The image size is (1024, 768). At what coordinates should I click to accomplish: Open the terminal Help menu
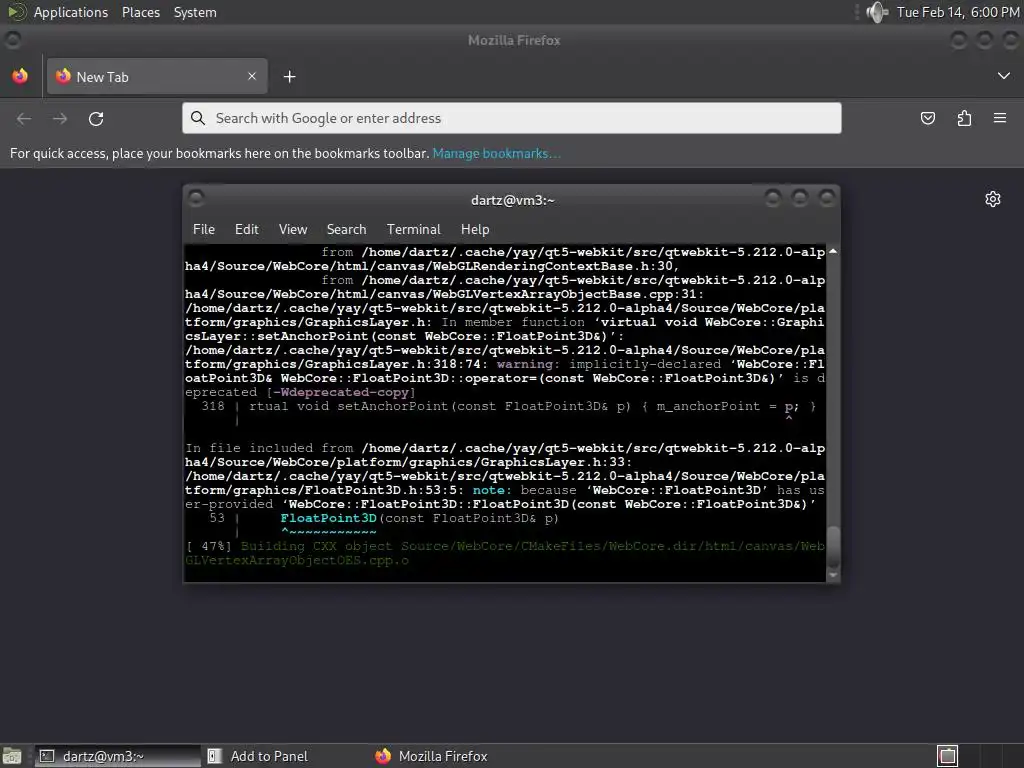pos(475,229)
